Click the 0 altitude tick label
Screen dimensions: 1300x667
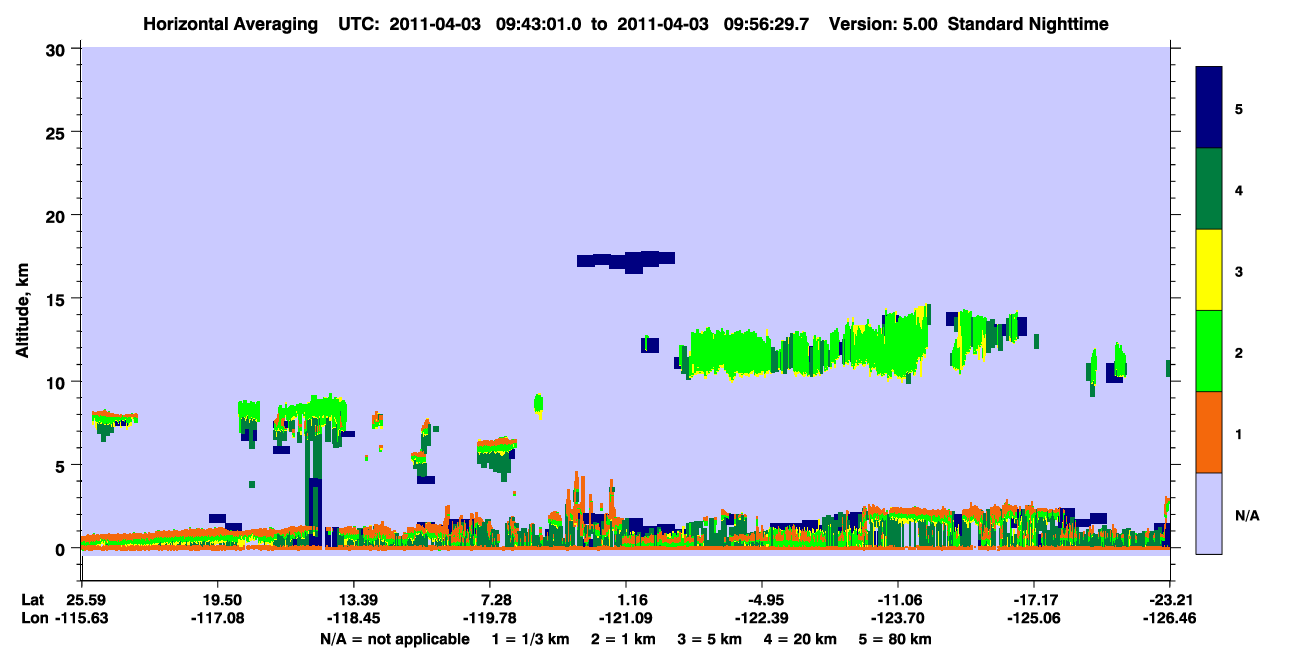63,548
